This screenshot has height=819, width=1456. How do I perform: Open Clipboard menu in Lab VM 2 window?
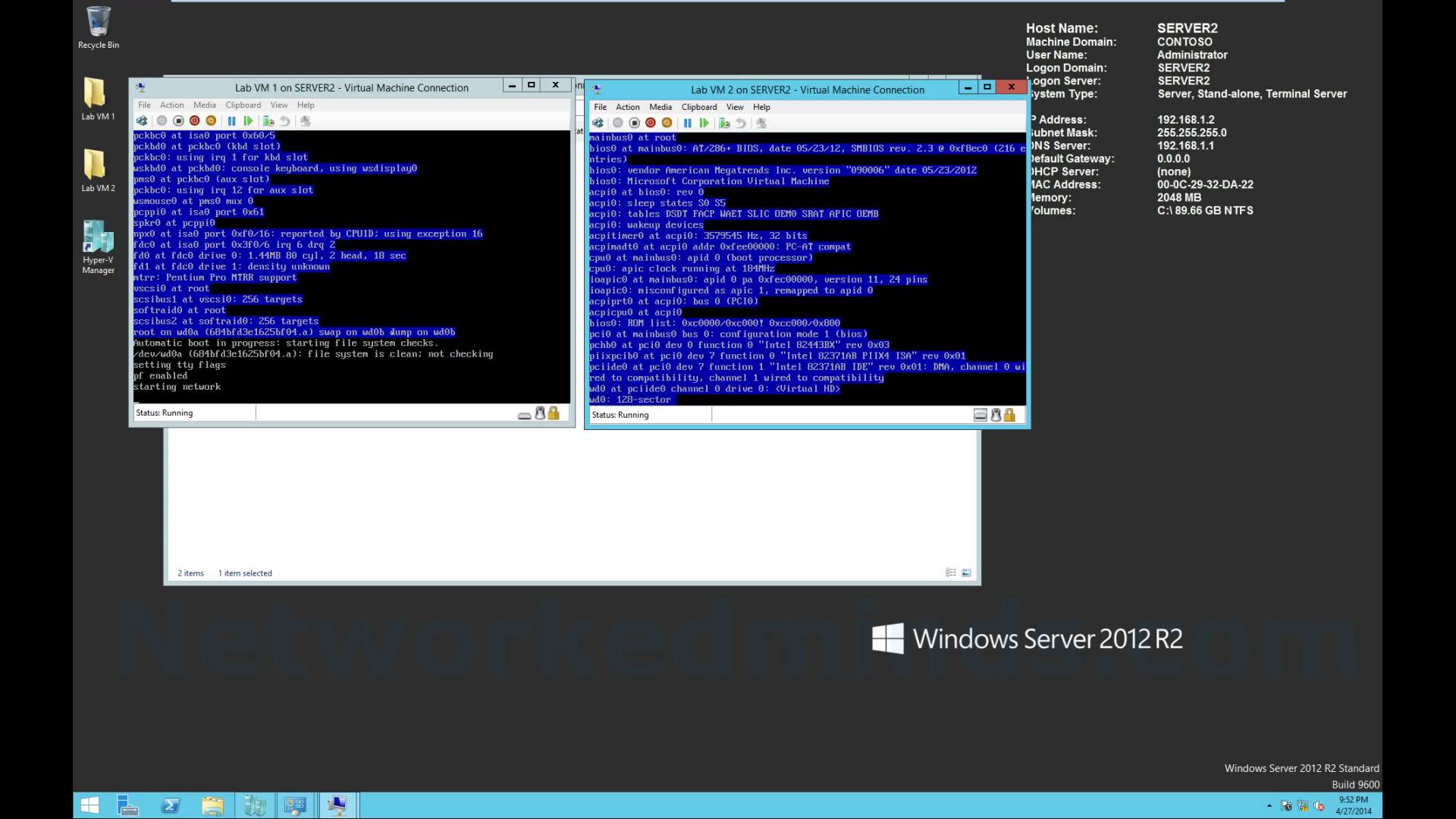[699, 107]
